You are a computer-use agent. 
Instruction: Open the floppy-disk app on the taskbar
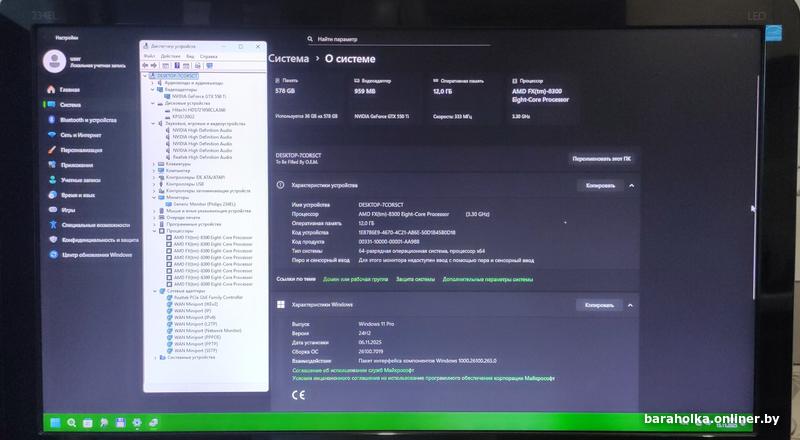pyautogui.click(x=120, y=423)
